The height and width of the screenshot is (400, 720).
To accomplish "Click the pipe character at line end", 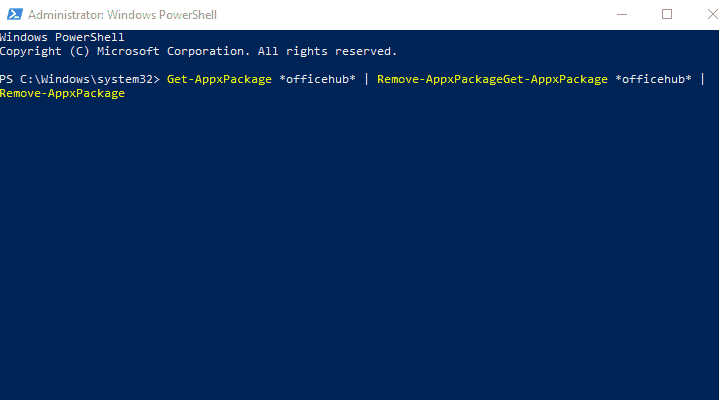I will (x=703, y=79).
